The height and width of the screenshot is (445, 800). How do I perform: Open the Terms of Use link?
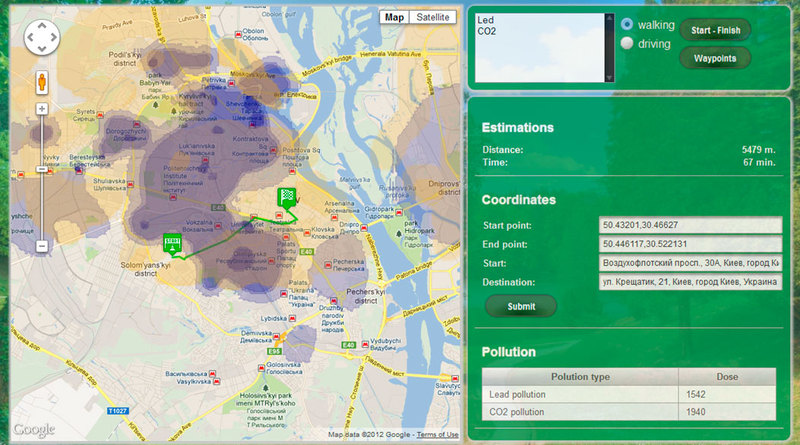click(x=437, y=435)
